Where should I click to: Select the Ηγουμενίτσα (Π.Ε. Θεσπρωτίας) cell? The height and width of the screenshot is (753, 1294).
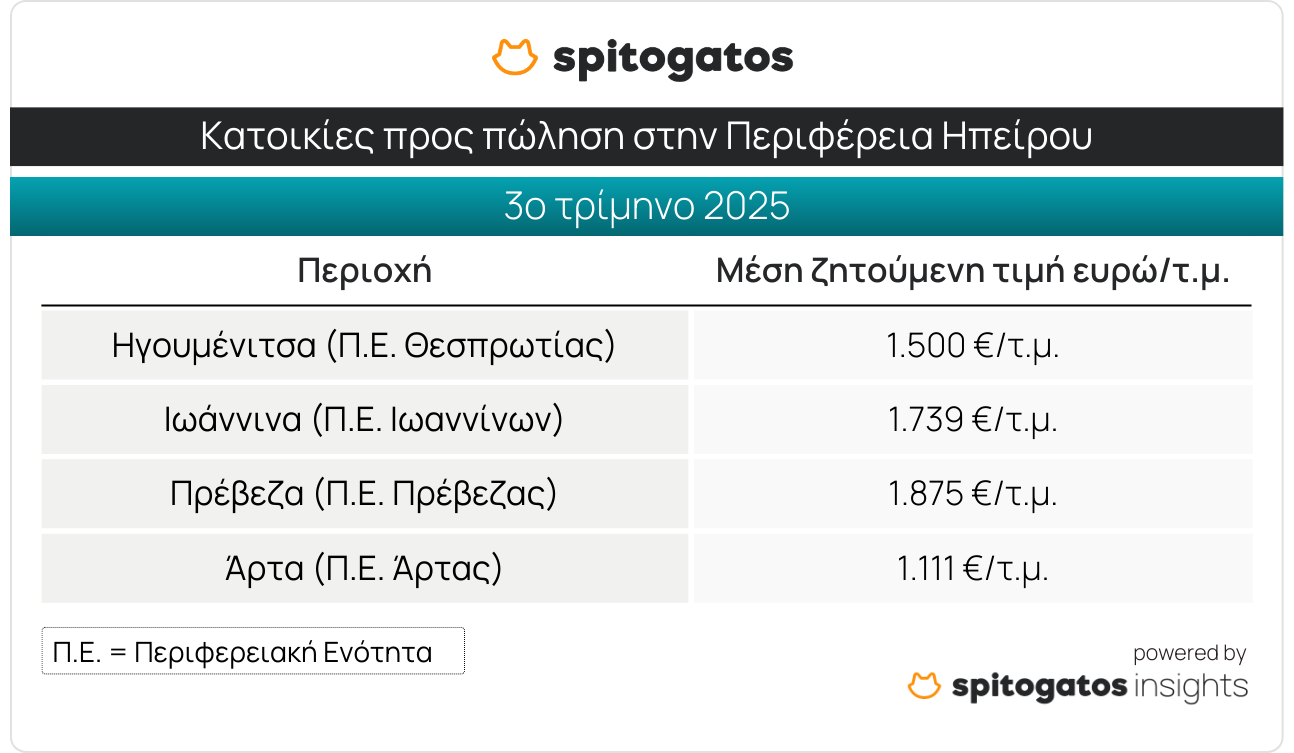[364, 345]
